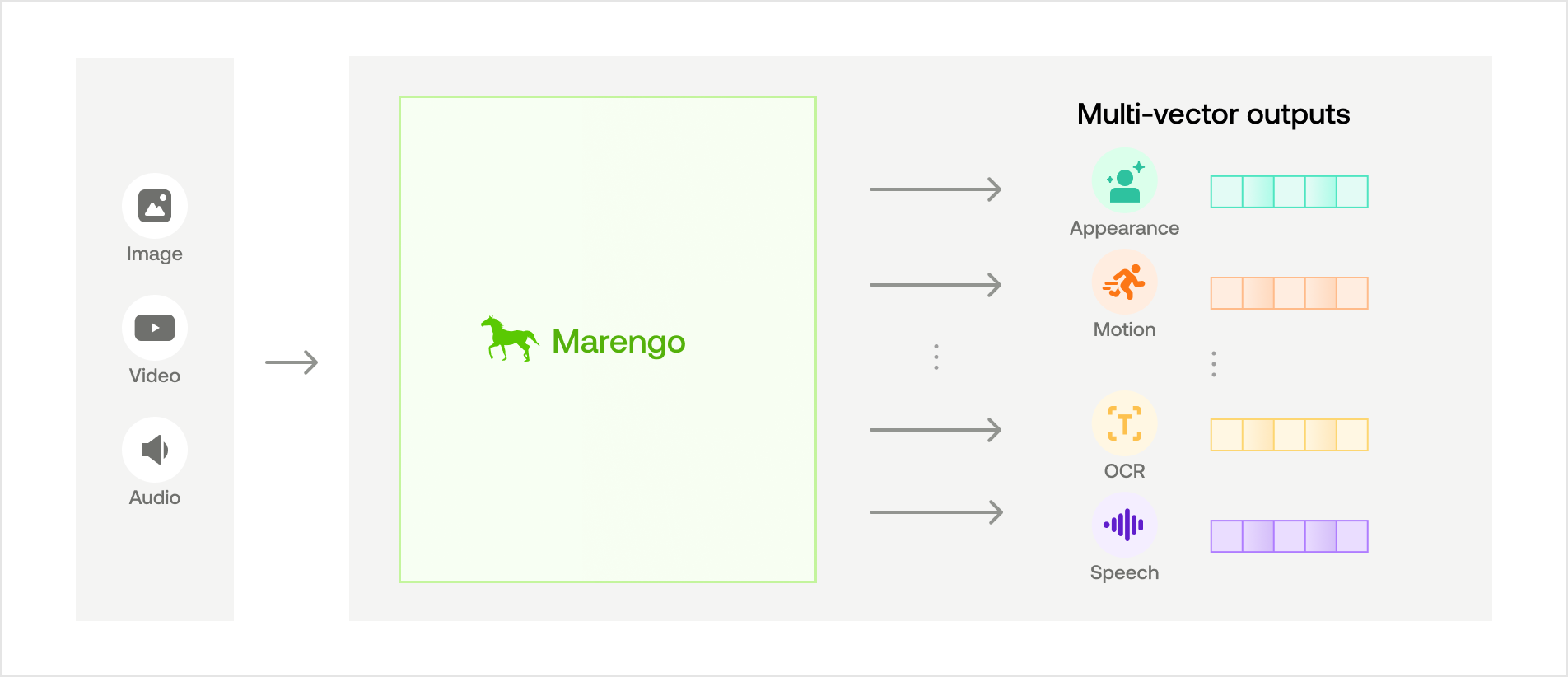This screenshot has width=1568, height=677.
Task: Click the arrow pointing into Marengo box
Action: tap(292, 362)
